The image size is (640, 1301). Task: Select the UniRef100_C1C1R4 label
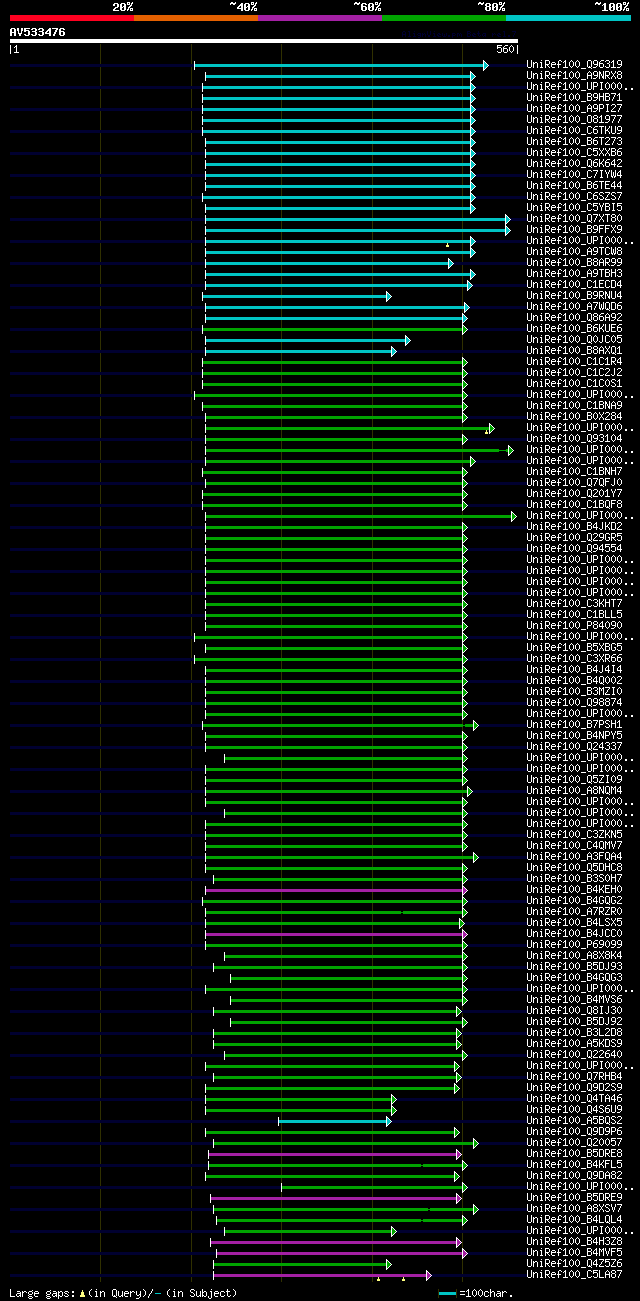click(x=574, y=362)
